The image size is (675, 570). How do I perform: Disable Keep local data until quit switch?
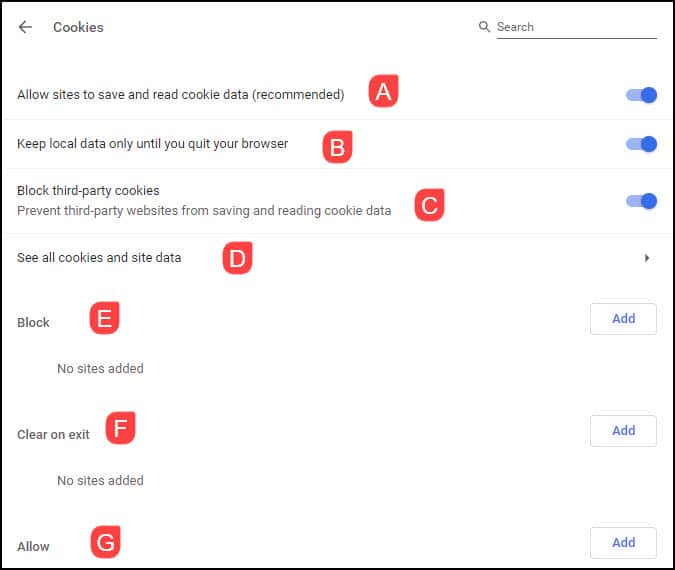641,144
